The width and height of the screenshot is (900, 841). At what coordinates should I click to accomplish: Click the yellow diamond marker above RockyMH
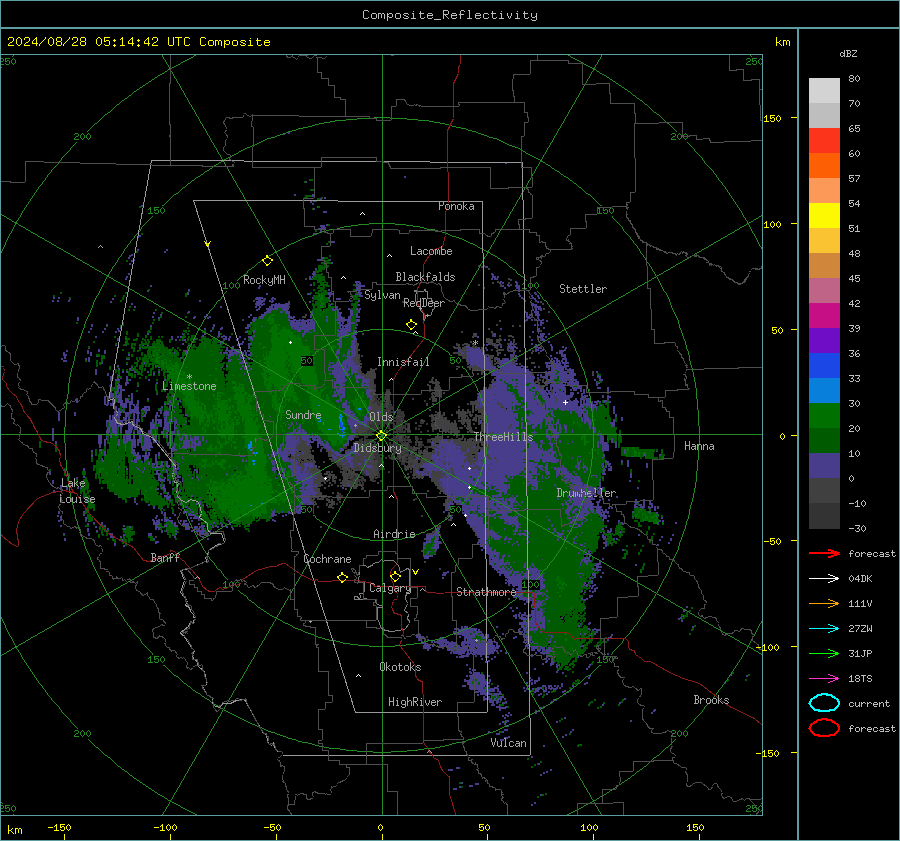point(267,261)
